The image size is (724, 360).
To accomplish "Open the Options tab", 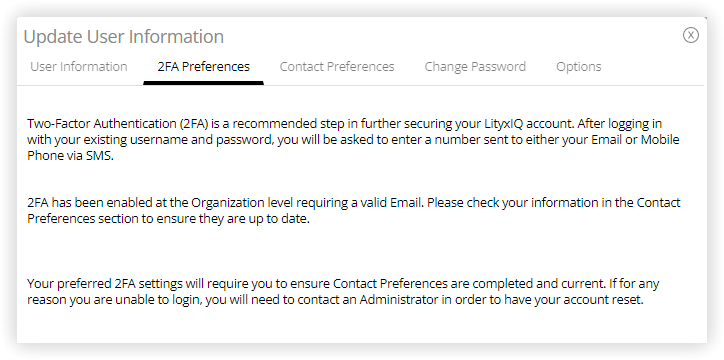I will click(x=579, y=66).
